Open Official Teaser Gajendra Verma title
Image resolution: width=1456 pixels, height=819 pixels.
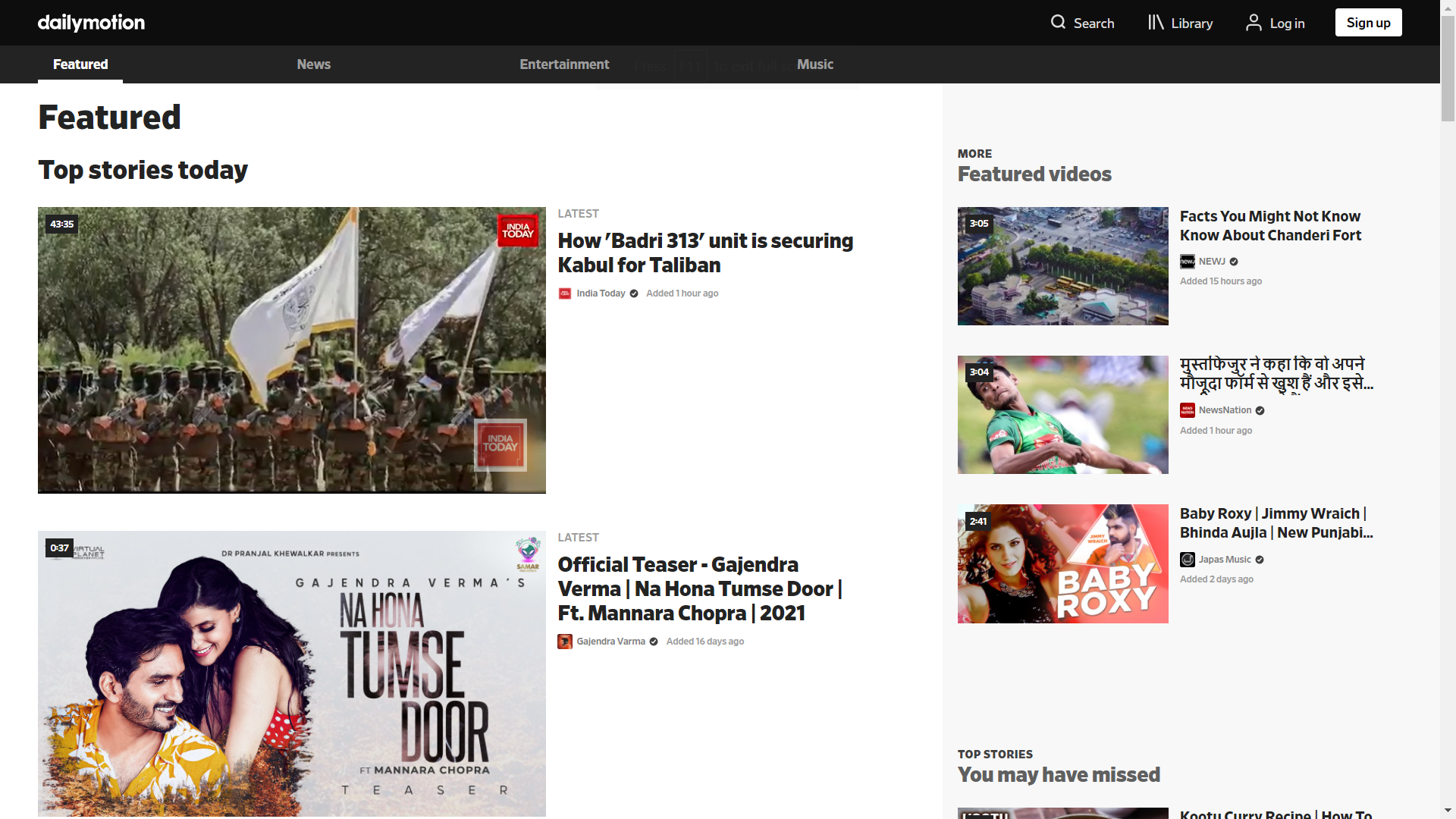click(x=700, y=588)
